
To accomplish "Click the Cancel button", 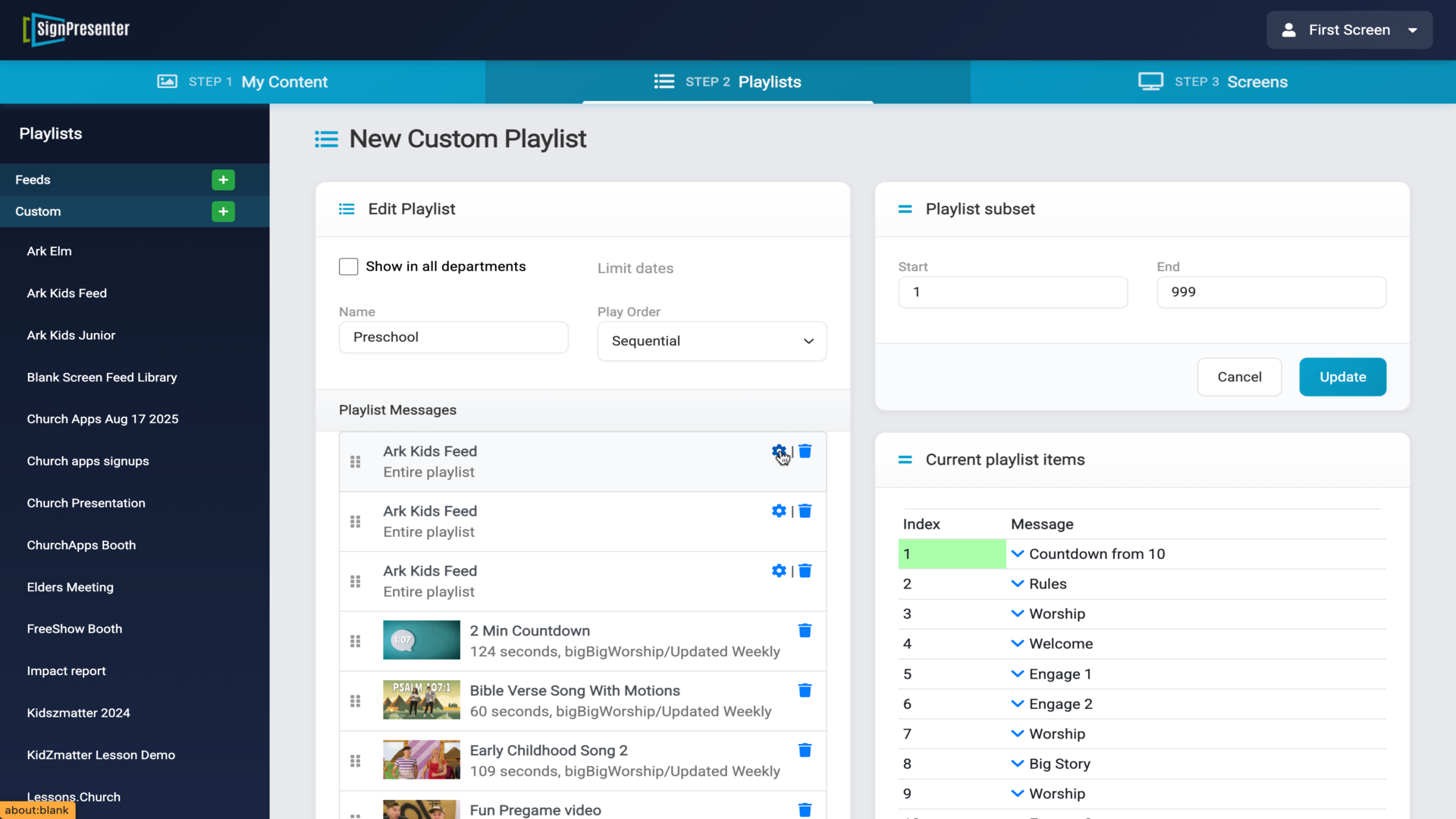I will coord(1239,377).
